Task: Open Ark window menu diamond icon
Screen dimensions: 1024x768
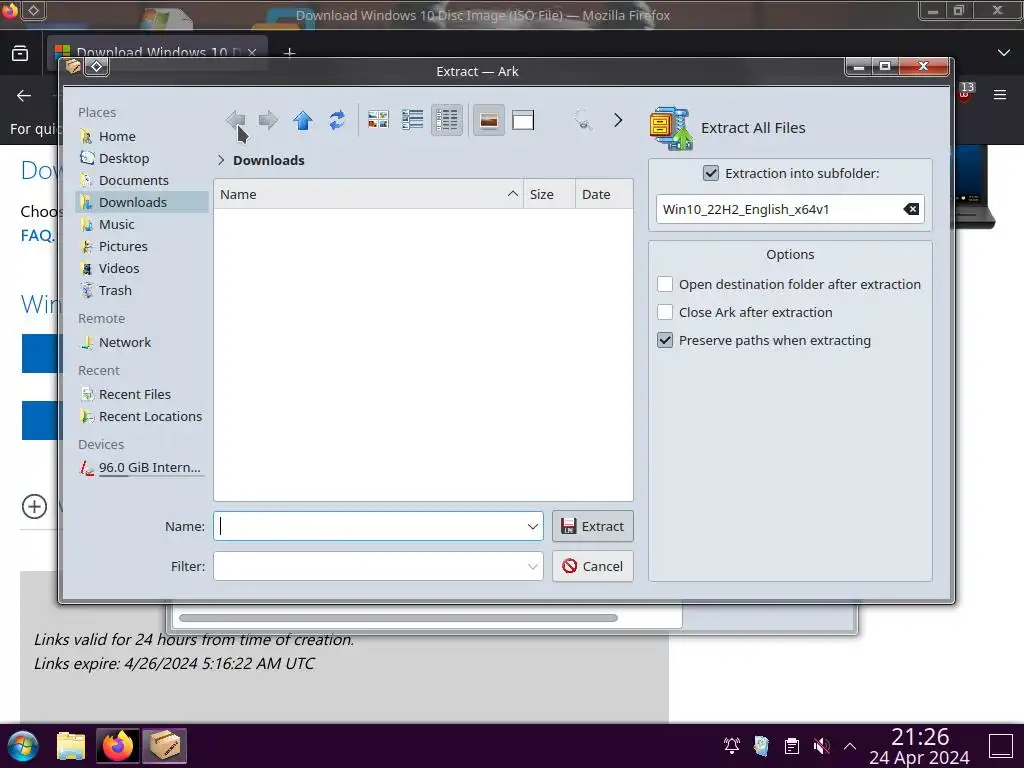Action: (97, 67)
